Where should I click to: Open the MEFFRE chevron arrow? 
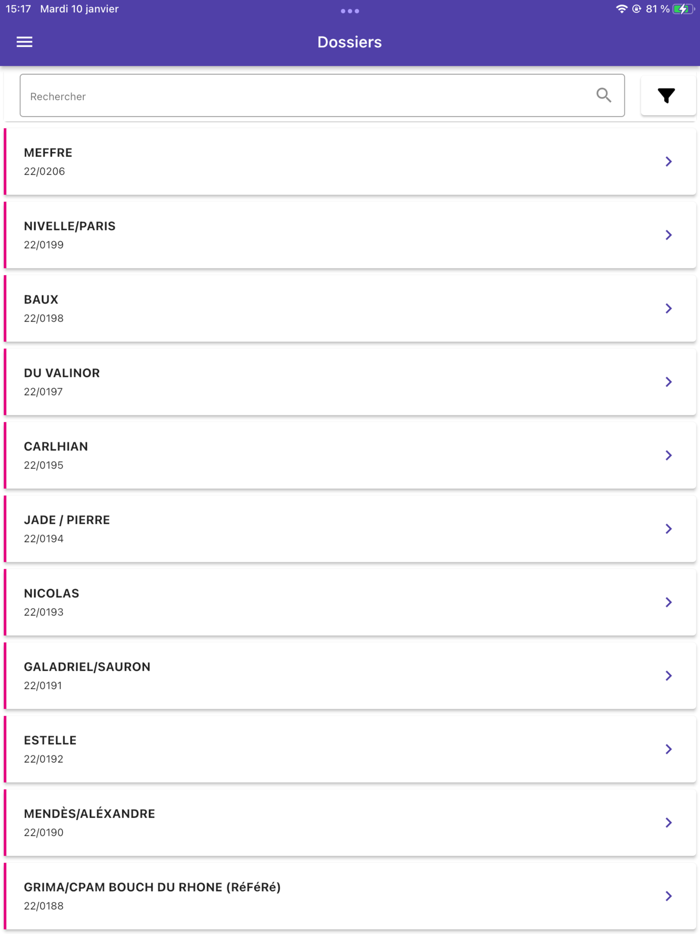tap(668, 162)
